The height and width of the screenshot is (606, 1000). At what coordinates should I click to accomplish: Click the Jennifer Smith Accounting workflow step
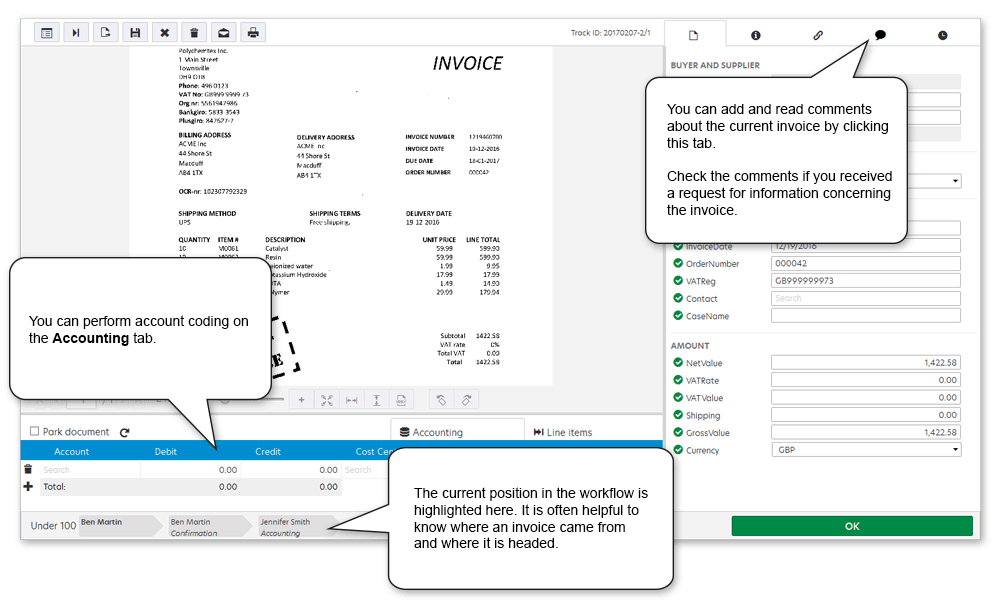coord(290,527)
